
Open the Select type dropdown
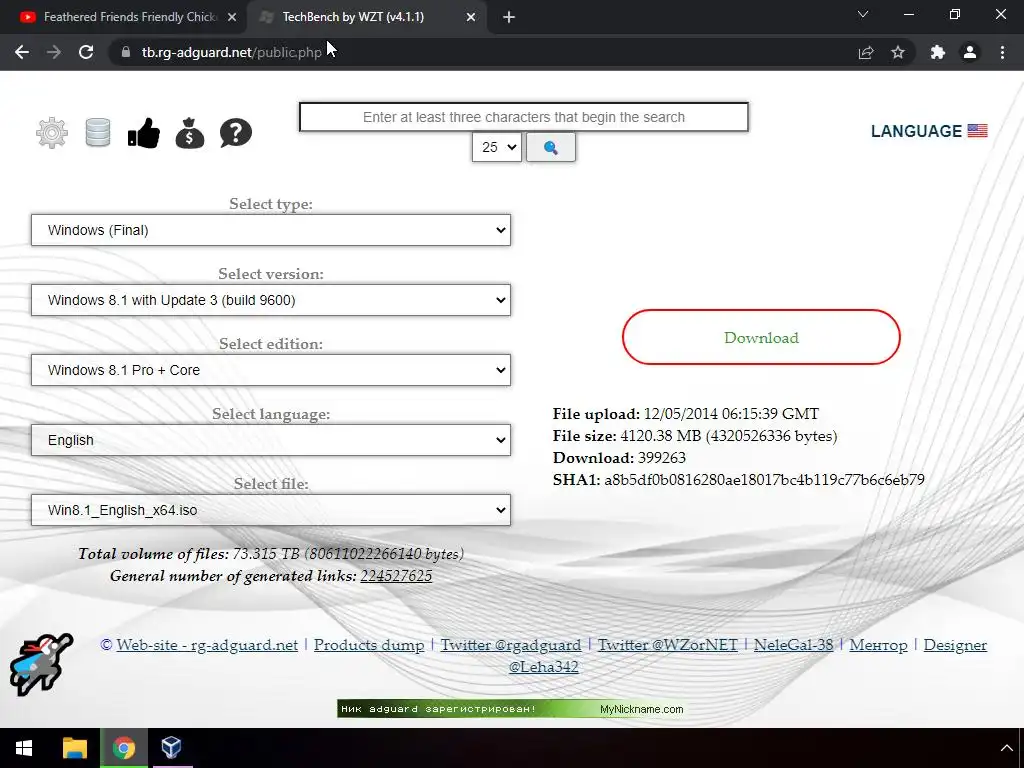271,230
